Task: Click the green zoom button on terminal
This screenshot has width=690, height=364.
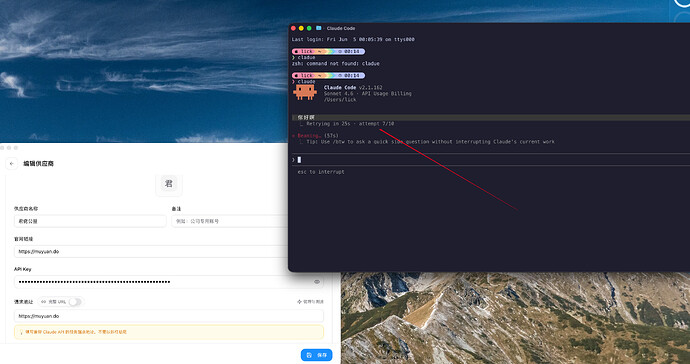Action: coord(309,28)
